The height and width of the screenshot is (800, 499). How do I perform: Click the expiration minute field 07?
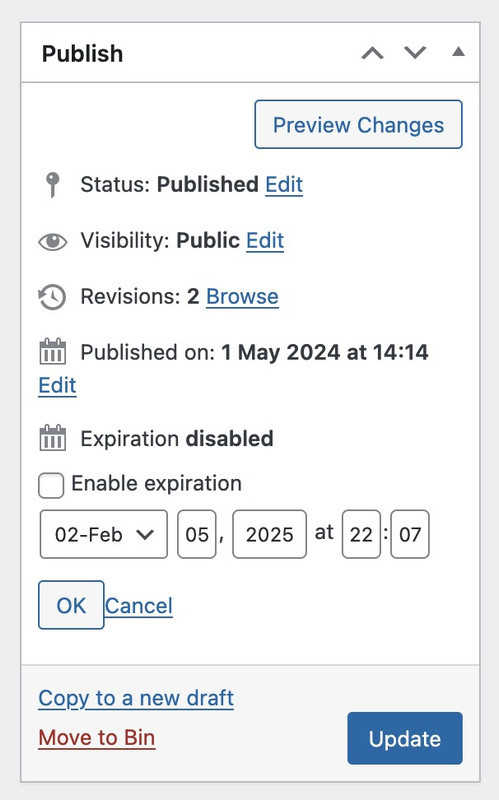410,534
